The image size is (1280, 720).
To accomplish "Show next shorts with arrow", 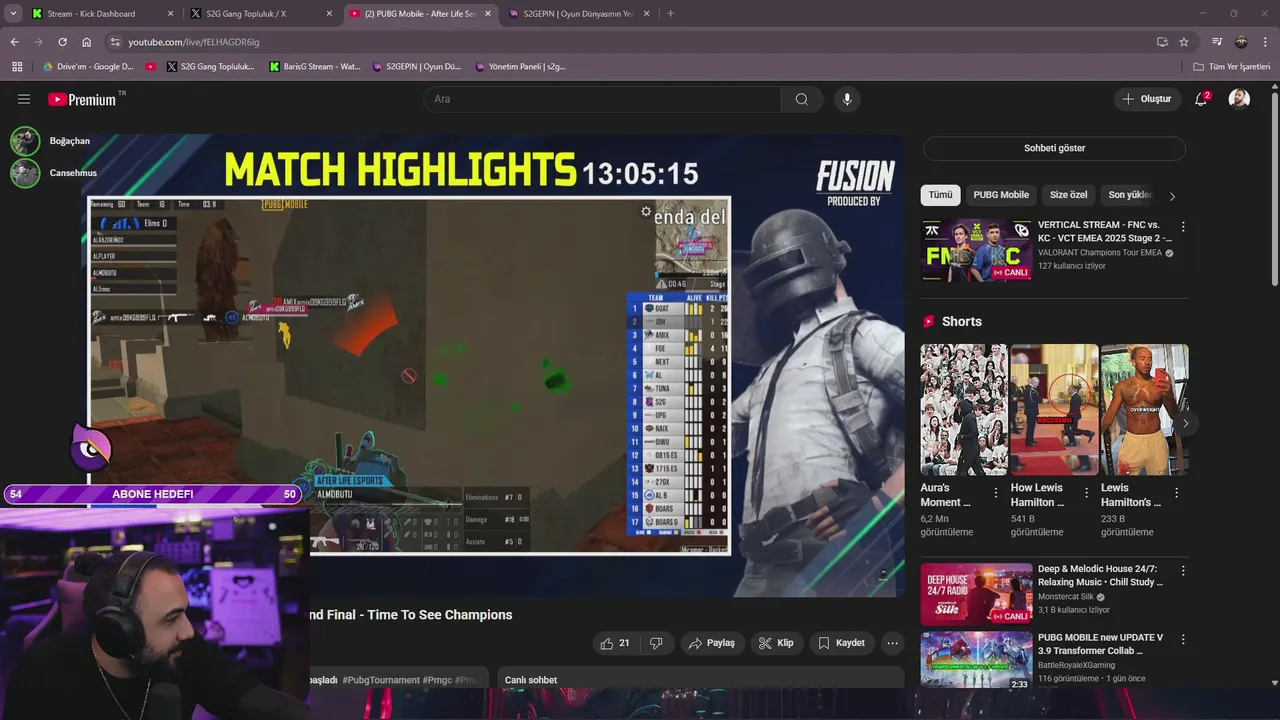I will [1185, 423].
